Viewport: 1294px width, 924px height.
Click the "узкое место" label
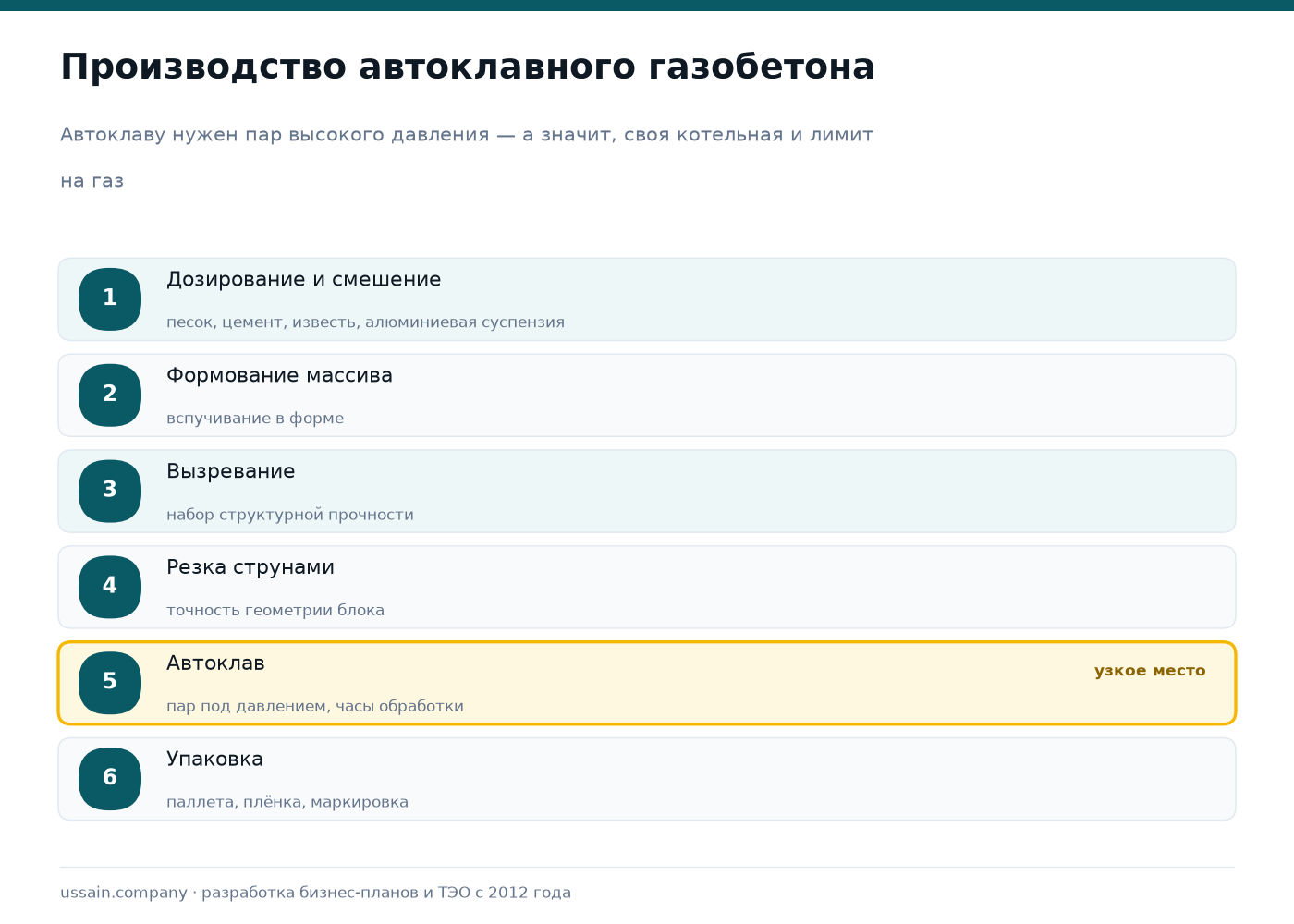[x=1150, y=671]
